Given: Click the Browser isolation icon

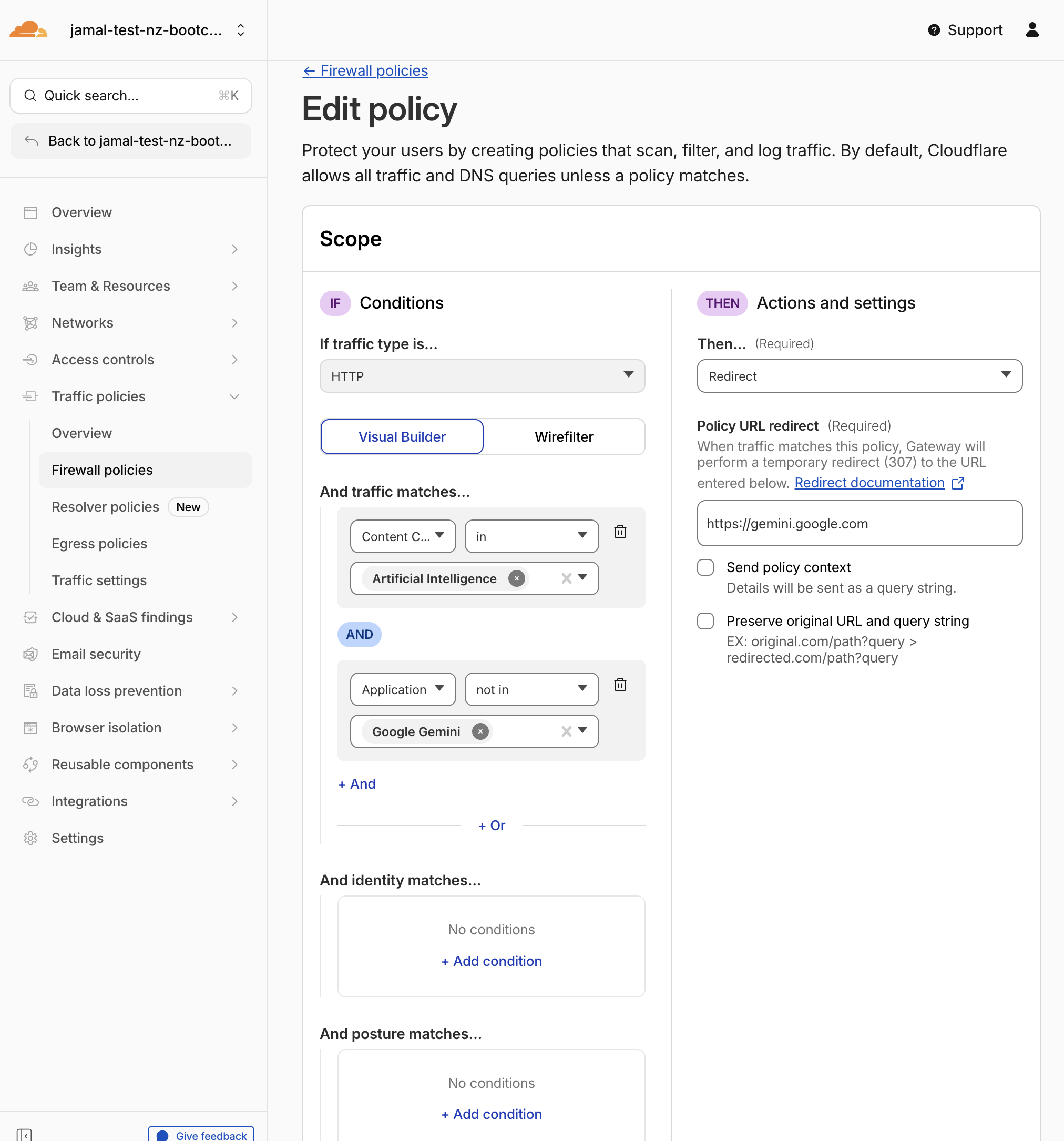Looking at the screenshot, I should (x=30, y=728).
